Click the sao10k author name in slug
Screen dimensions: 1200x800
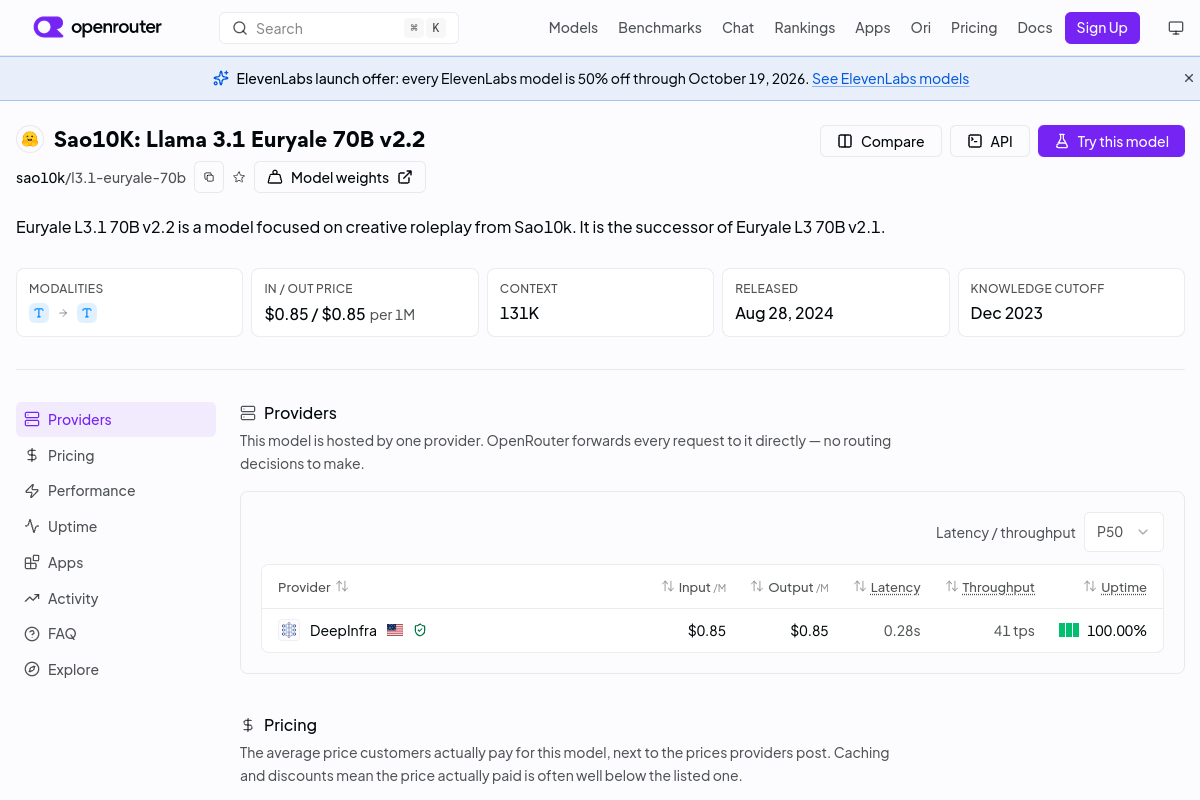coord(40,178)
